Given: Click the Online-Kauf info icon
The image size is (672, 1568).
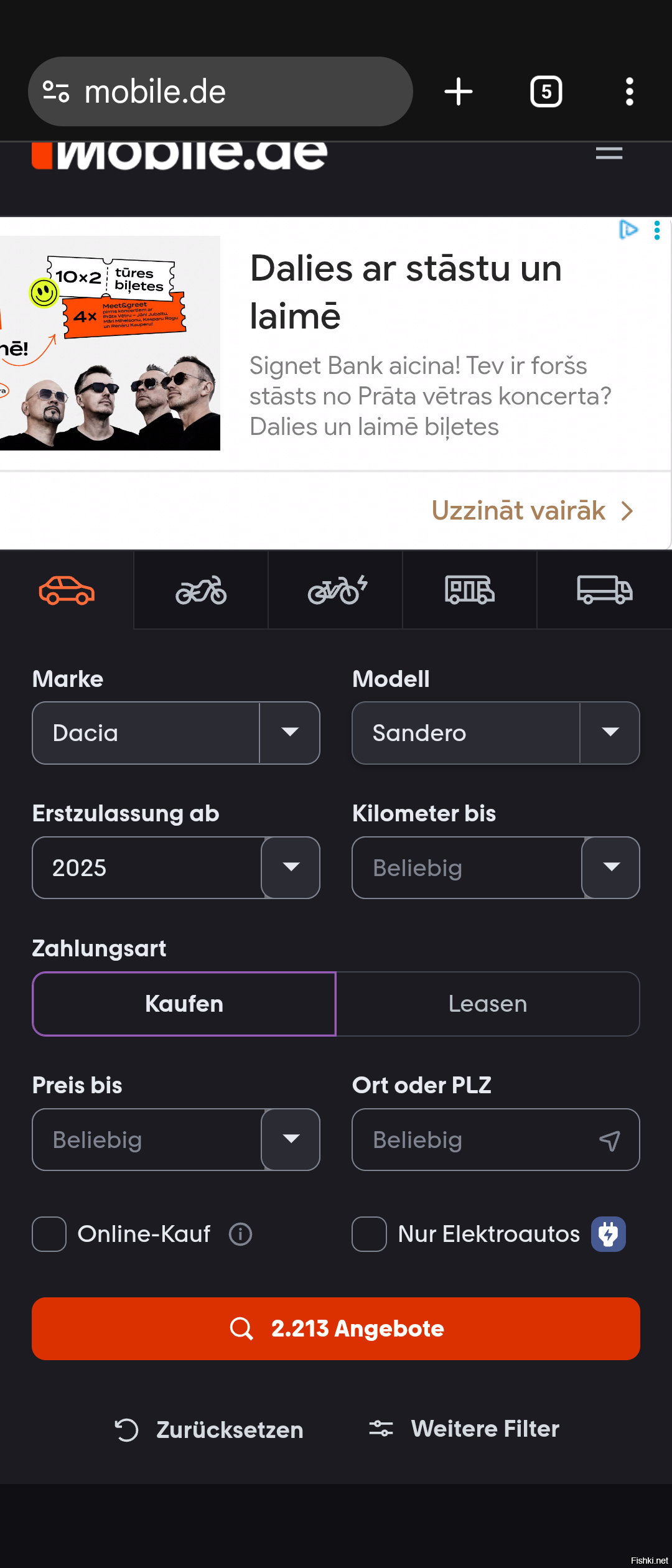Looking at the screenshot, I should [240, 1234].
